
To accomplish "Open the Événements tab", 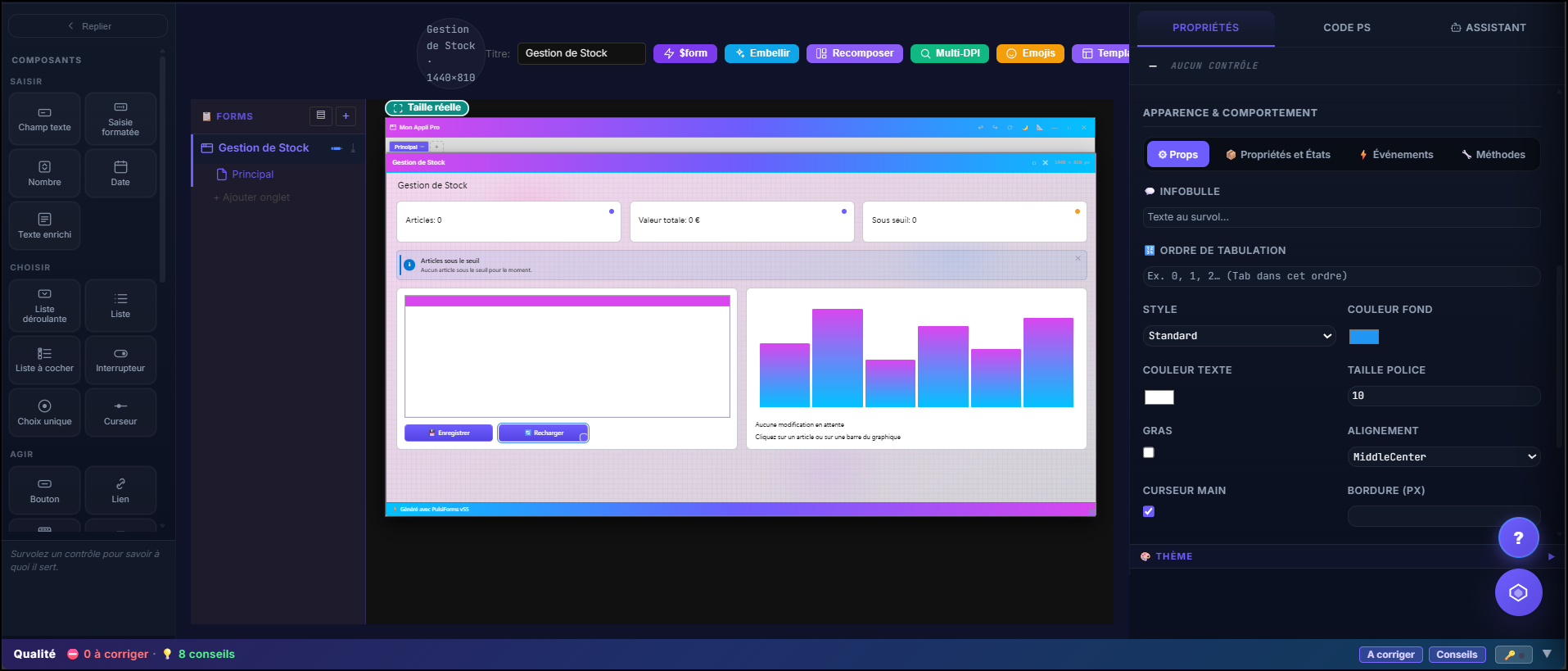I will (x=1396, y=154).
